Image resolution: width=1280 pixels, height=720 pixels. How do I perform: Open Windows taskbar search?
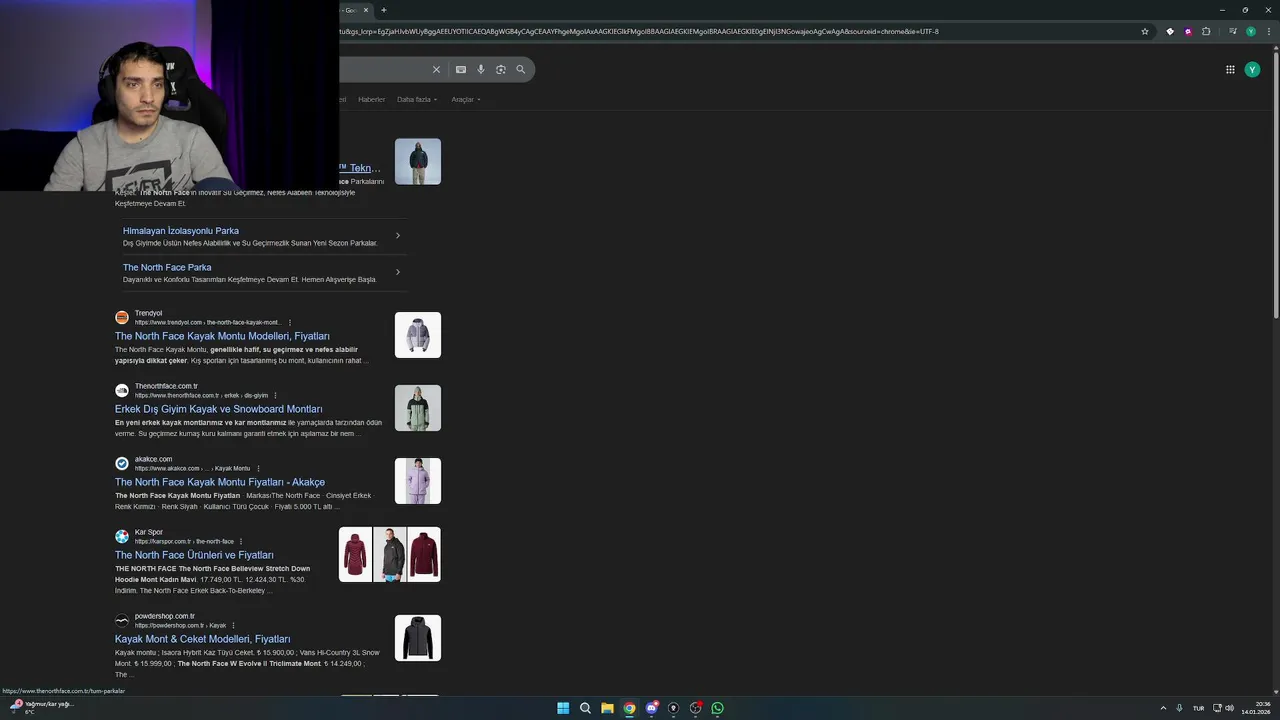[585, 708]
